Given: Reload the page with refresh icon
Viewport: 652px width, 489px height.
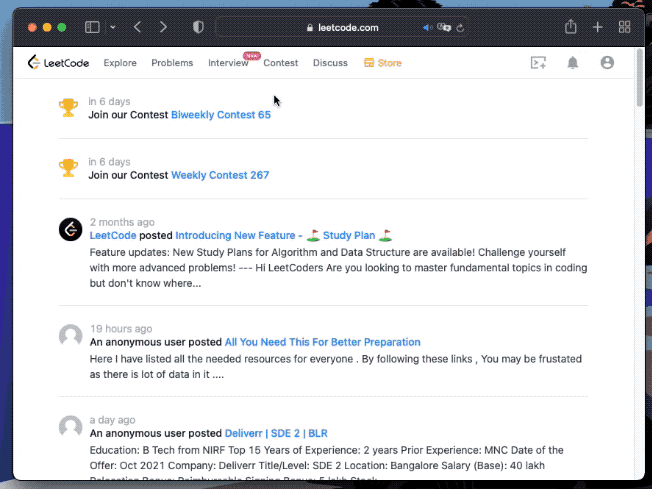Looking at the screenshot, I should (x=460, y=28).
